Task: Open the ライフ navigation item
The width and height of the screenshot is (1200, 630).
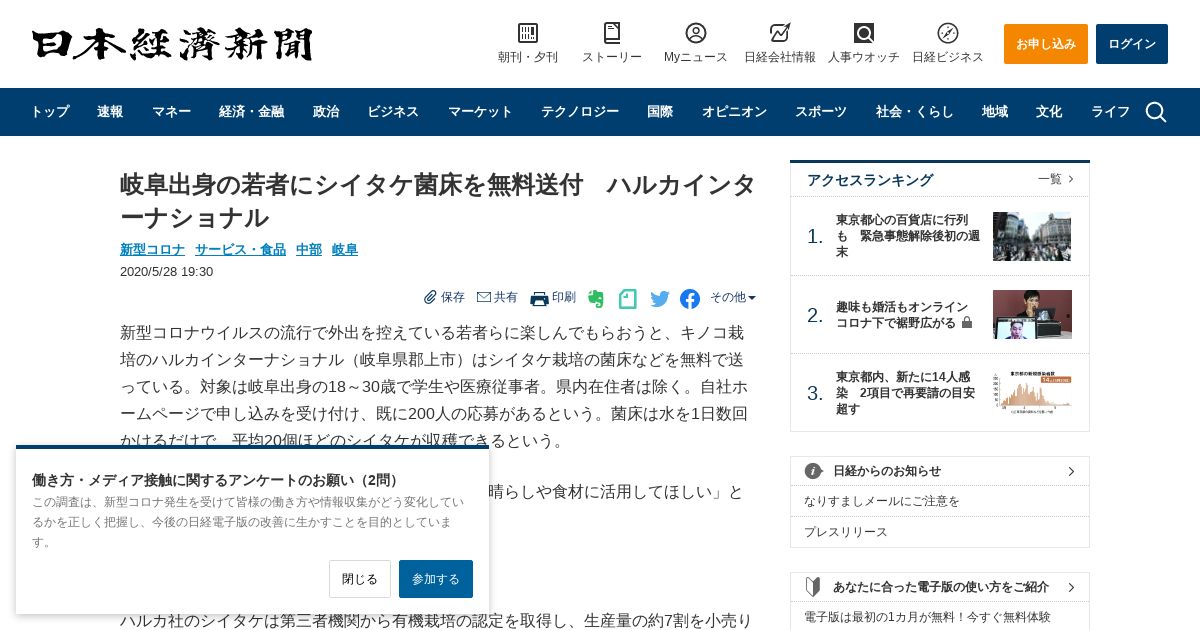Action: click(1110, 112)
